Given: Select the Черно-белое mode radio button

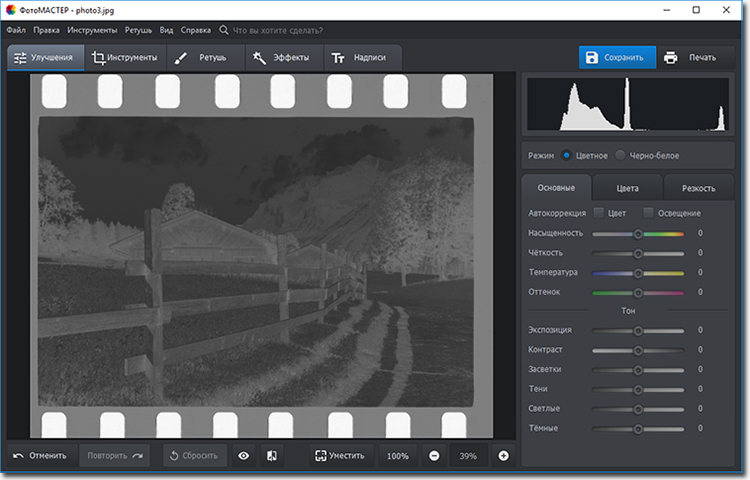Looking at the screenshot, I should (x=621, y=155).
